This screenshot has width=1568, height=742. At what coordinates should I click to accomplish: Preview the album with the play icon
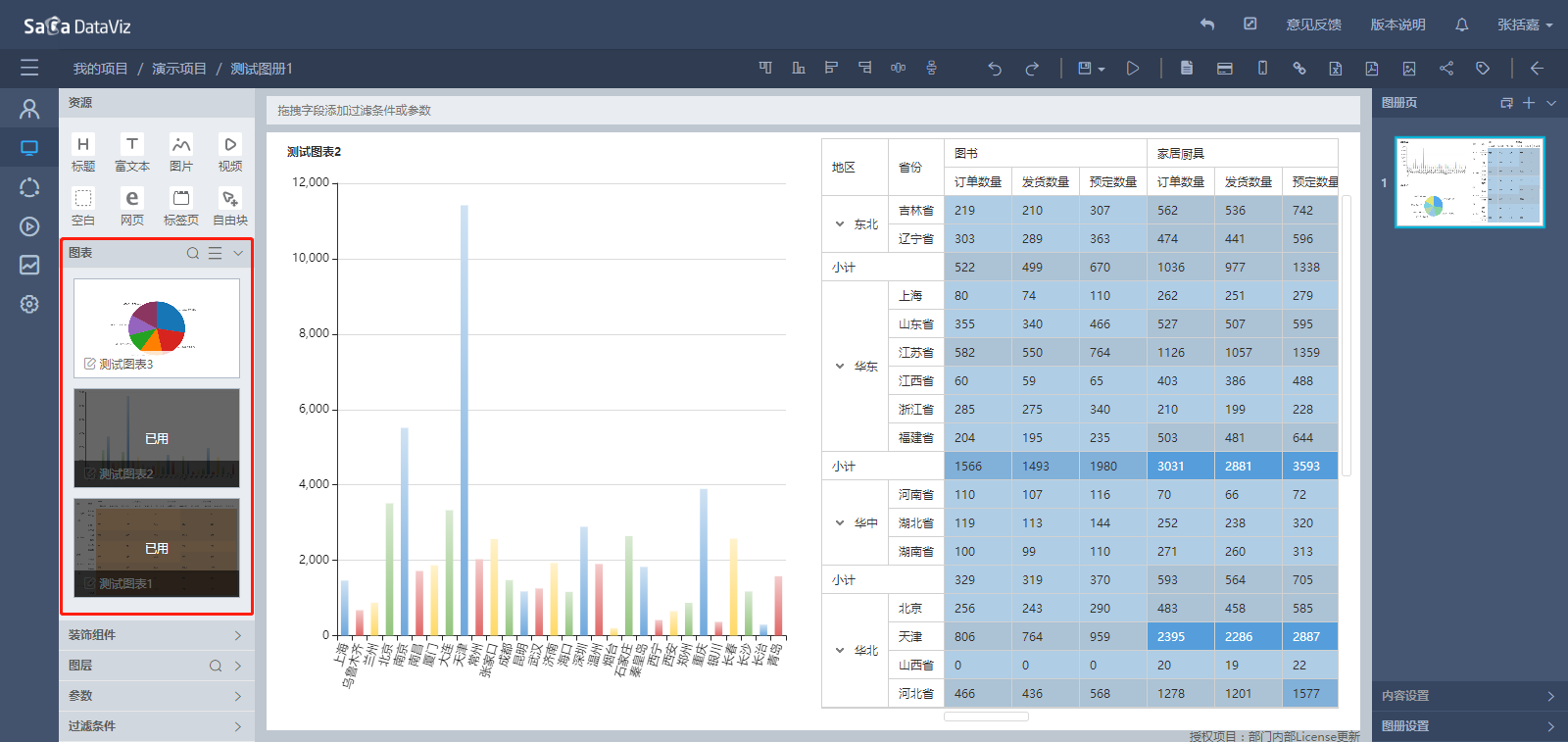[1133, 69]
